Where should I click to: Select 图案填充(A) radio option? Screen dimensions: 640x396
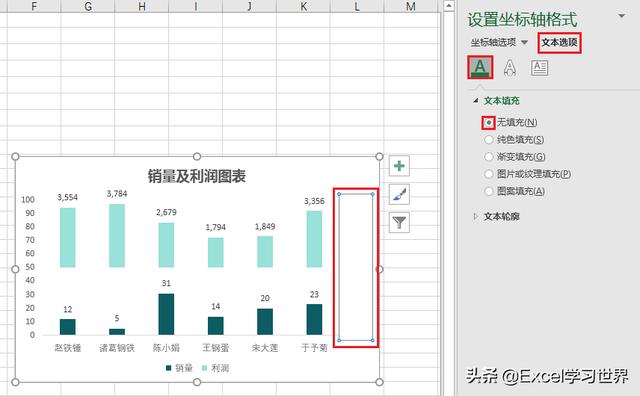489,191
